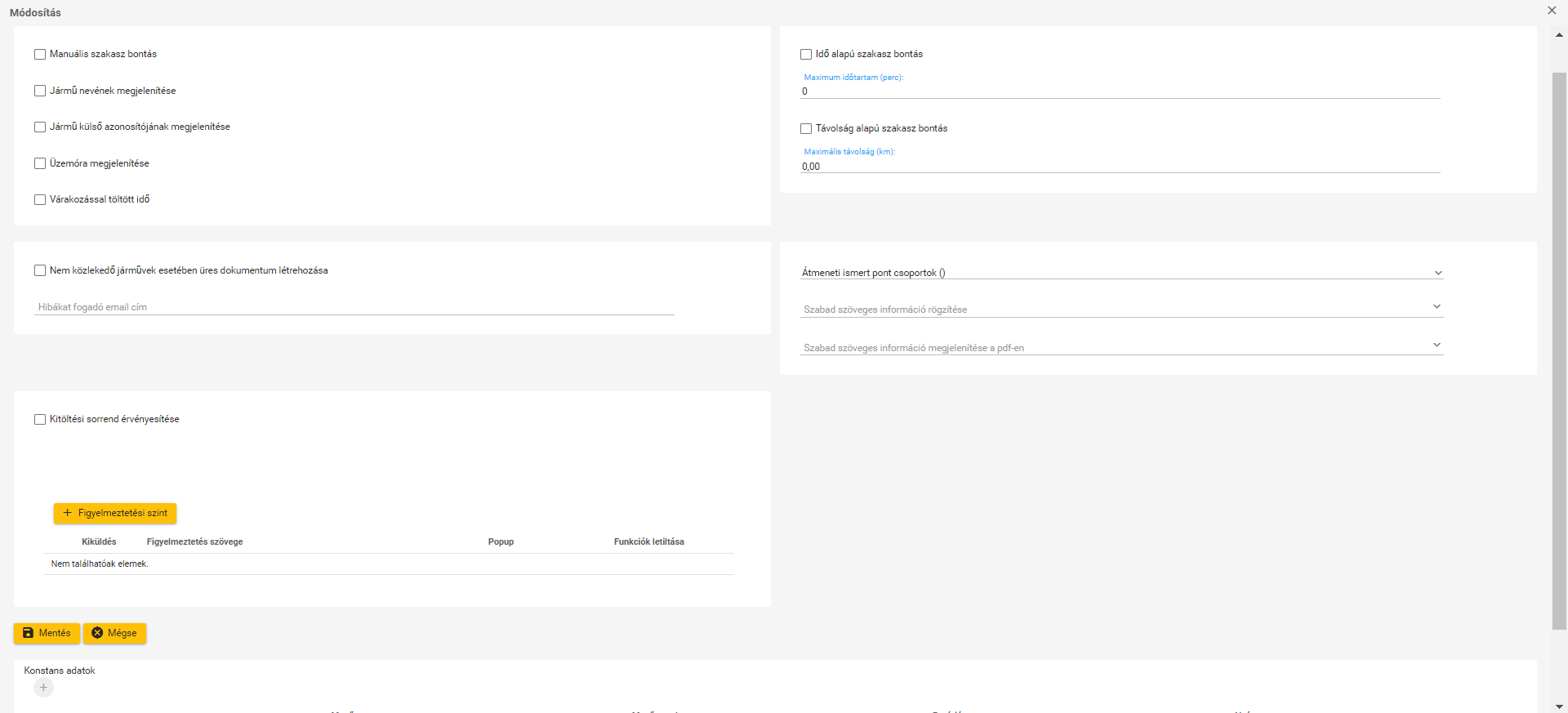The width and height of the screenshot is (1568, 713).
Task: Click the scrollbar down arrow
Action: point(1559,706)
